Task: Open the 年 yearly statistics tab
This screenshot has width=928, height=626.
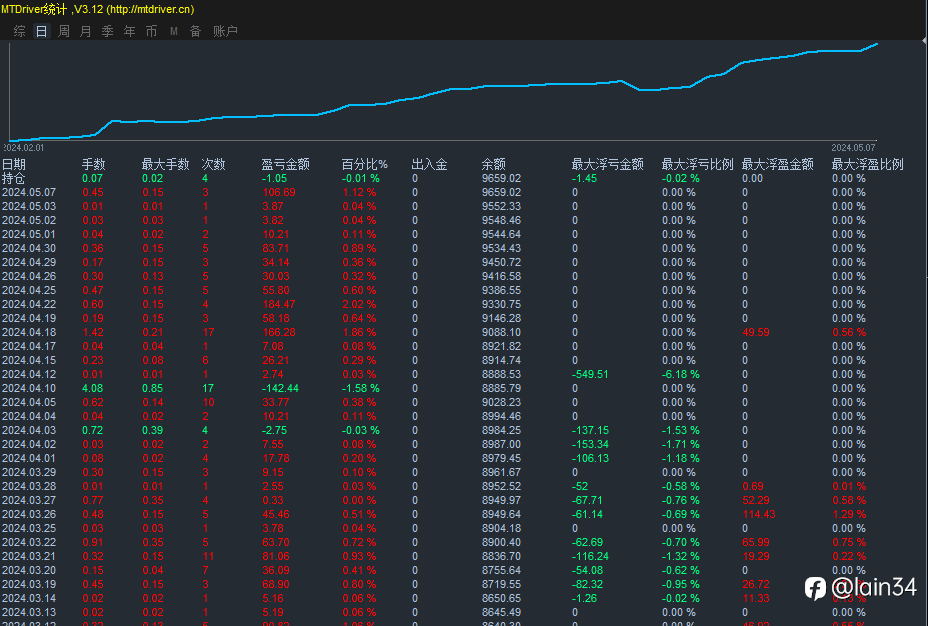Action: [x=129, y=31]
